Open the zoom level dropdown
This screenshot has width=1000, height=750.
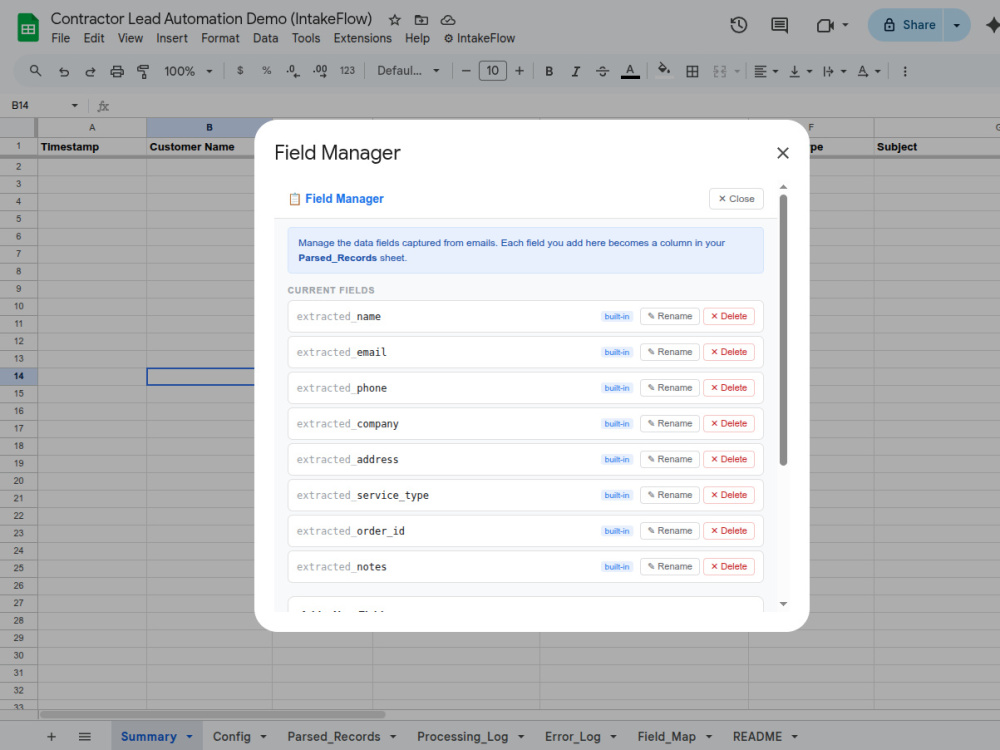(x=188, y=71)
